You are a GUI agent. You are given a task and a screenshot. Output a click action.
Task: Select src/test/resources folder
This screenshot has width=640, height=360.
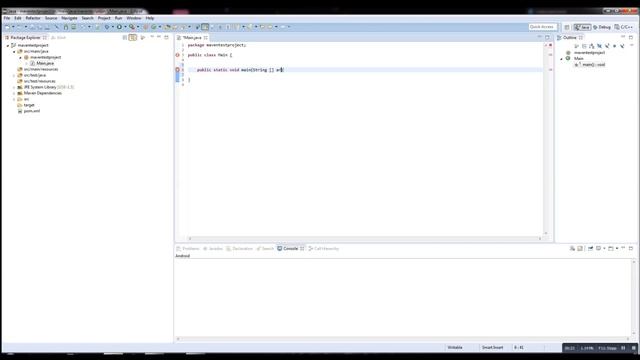coord(39,81)
